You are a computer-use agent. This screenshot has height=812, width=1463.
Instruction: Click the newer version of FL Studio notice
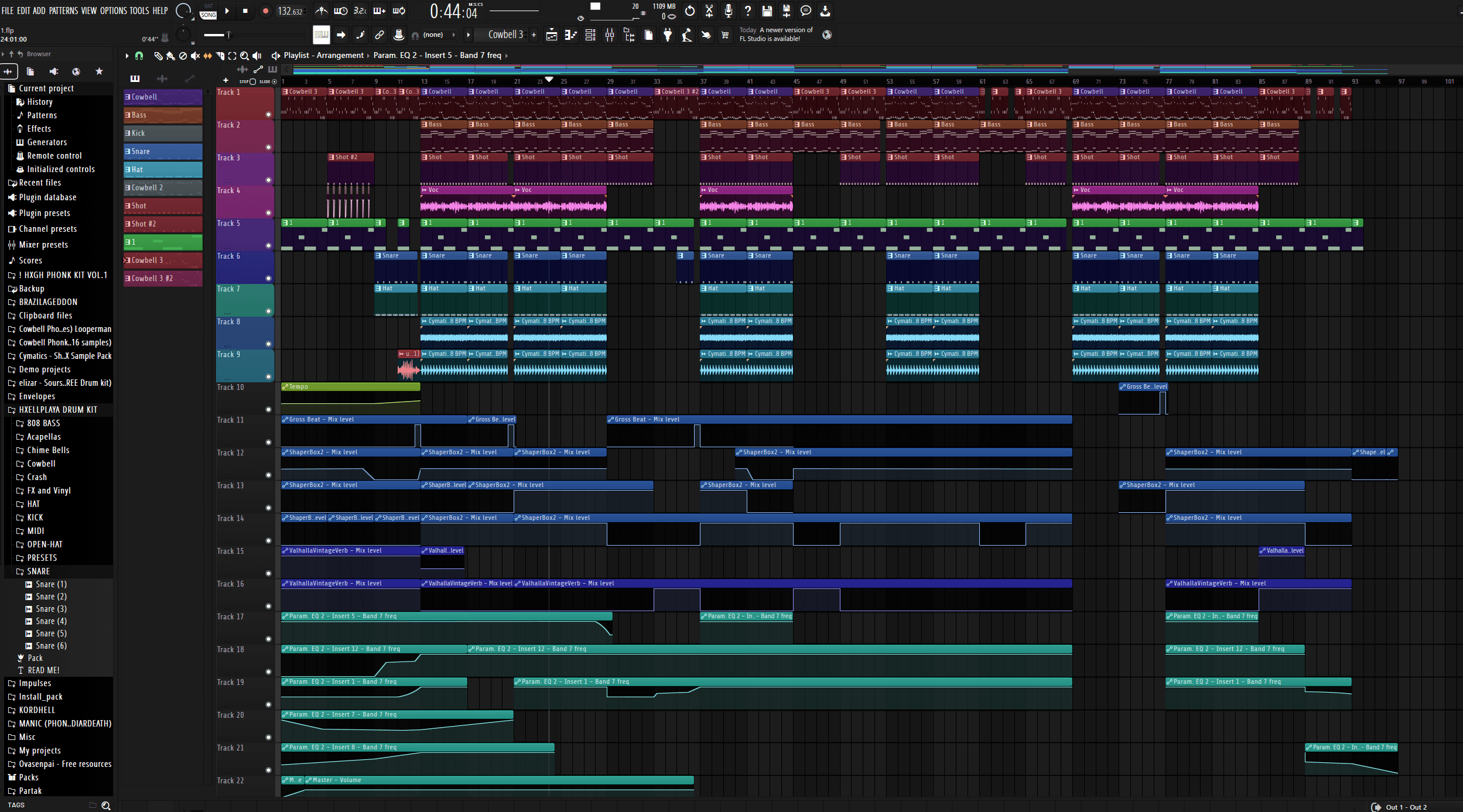click(x=776, y=35)
